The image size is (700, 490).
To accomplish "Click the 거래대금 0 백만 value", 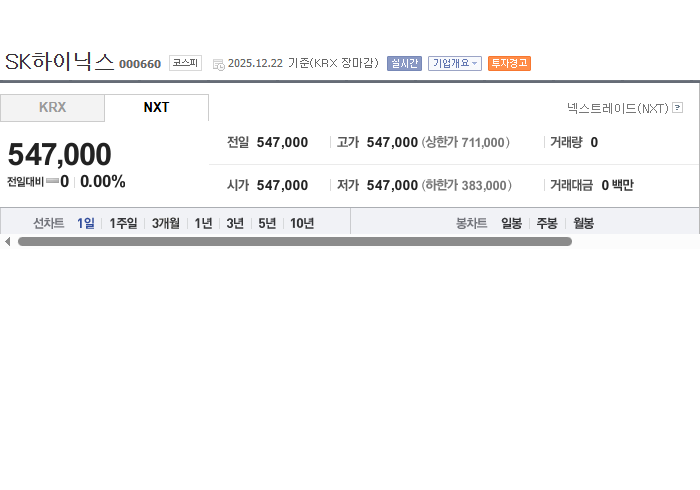I will tap(617, 185).
